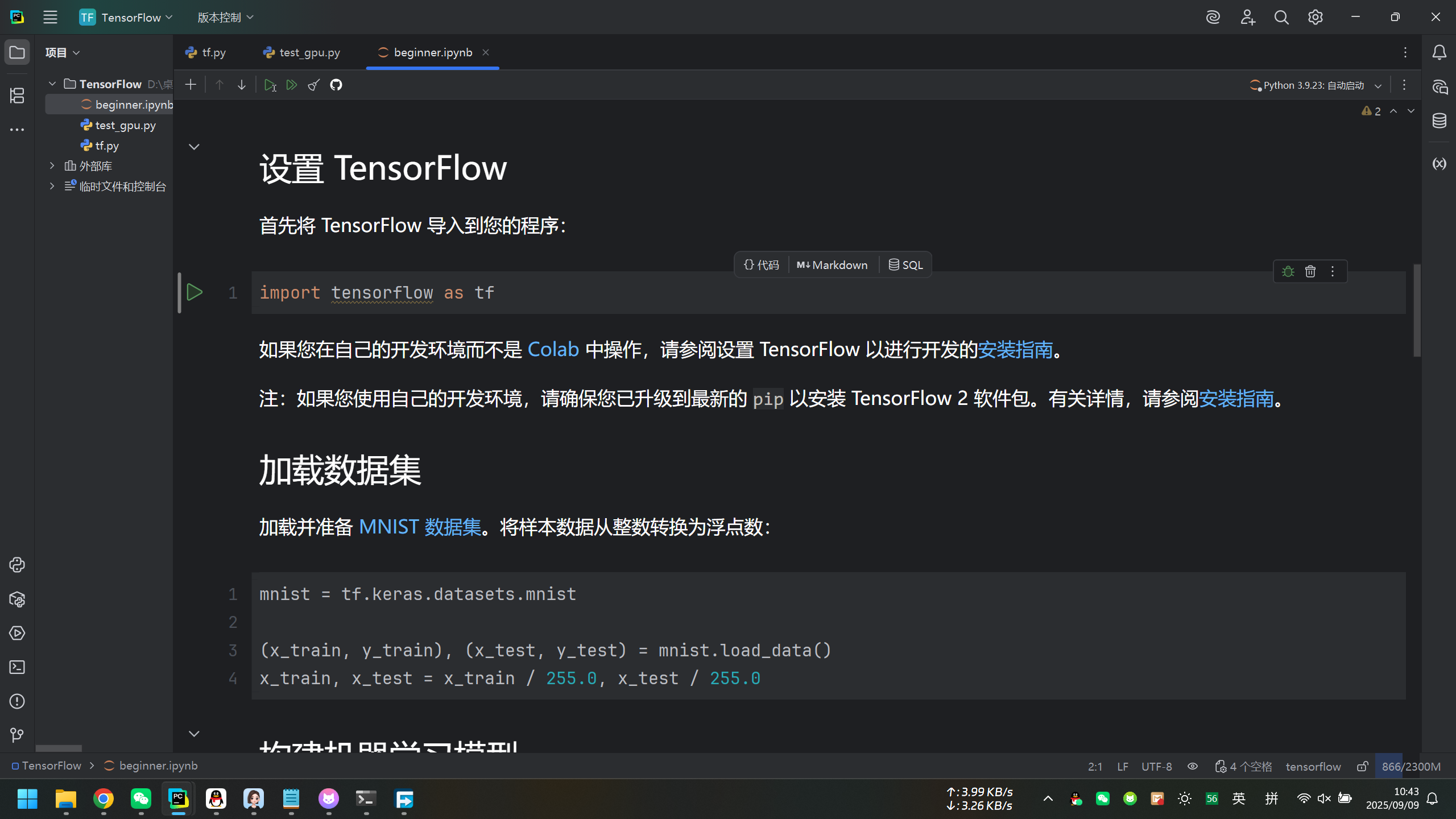Image resolution: width=1456 pixels, height=819 pixels.
Task: Add a new notebook cell
Action: tap(191, 84)
